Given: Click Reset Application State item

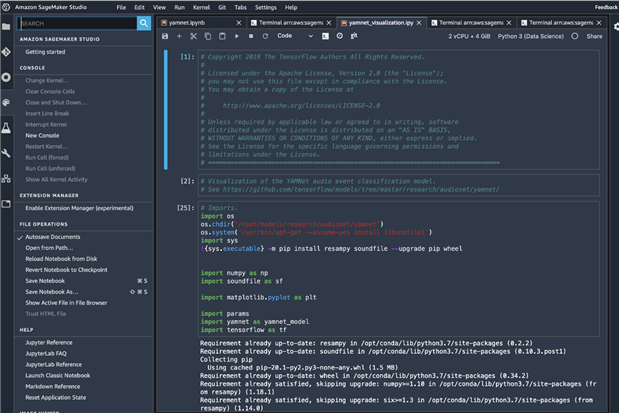Looking at the screenshot, I should pyautogui.click(x=56, y=398).
